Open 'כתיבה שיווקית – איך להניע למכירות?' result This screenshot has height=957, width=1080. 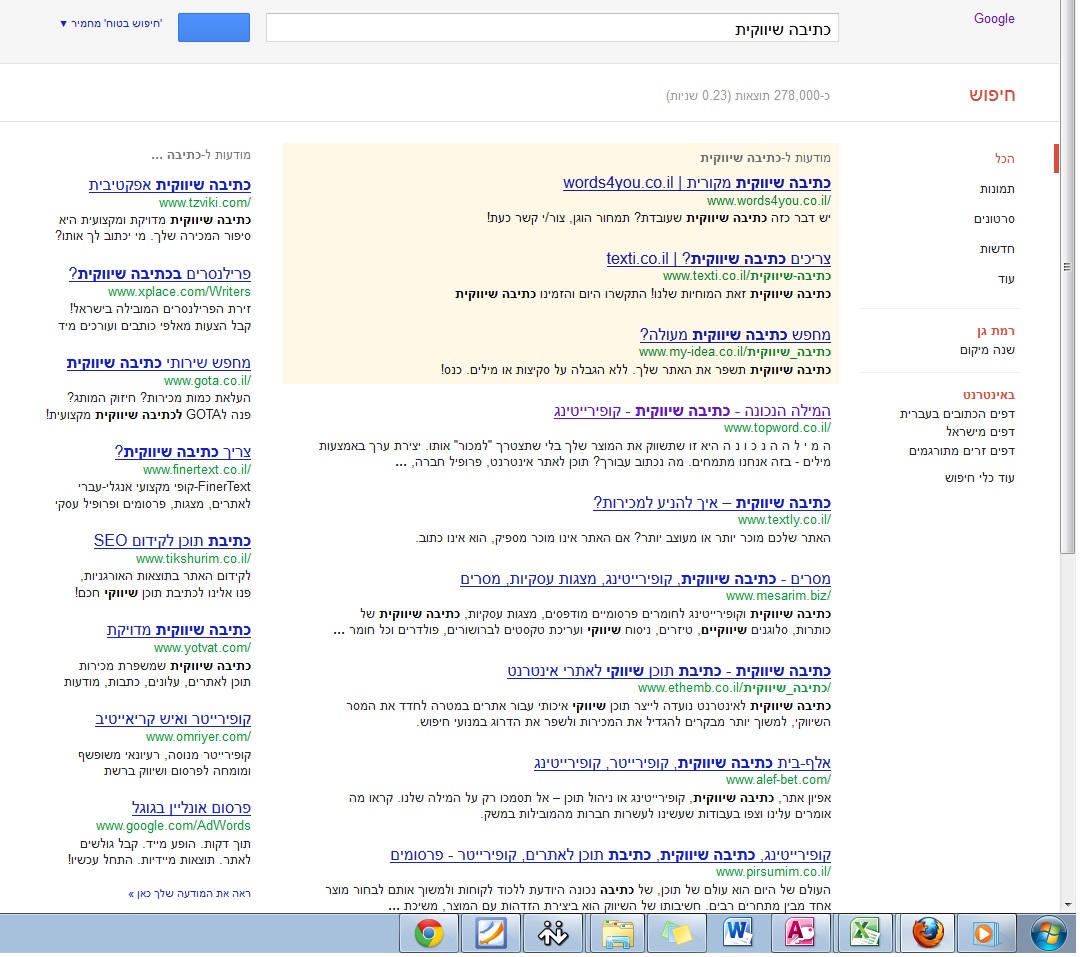click(x=712, y=503)
